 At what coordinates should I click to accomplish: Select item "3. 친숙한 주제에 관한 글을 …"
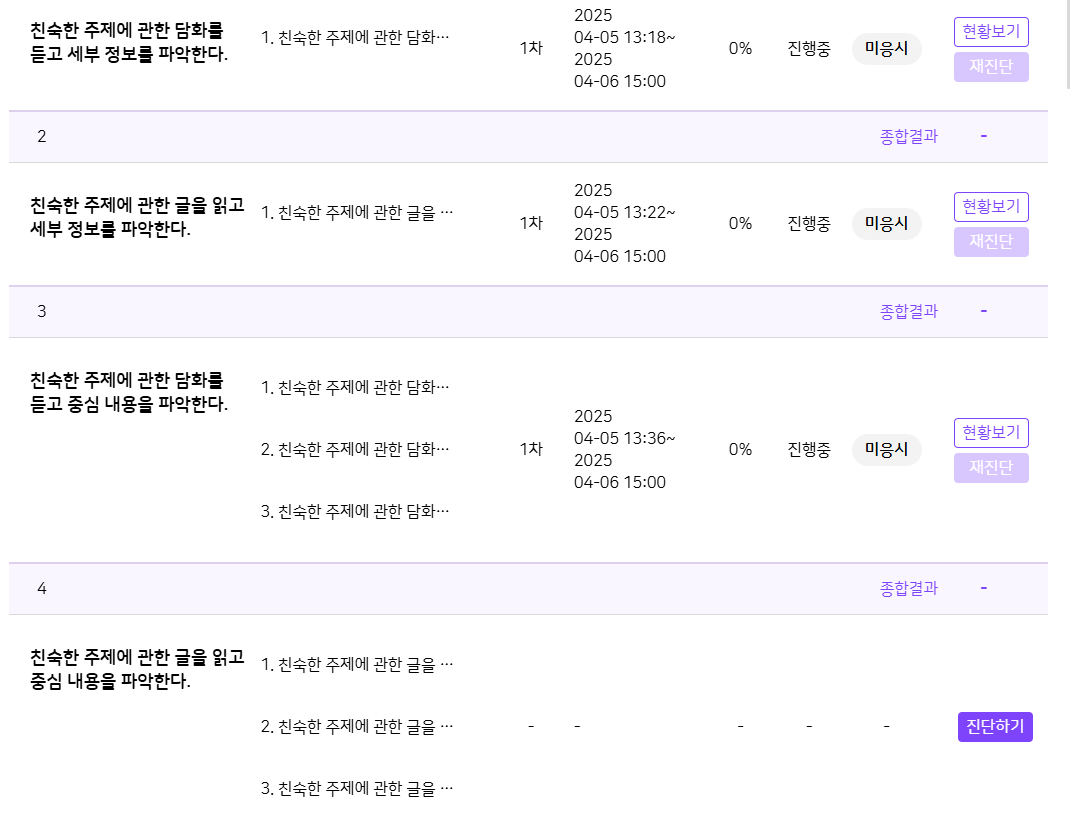tap(357, 789)
